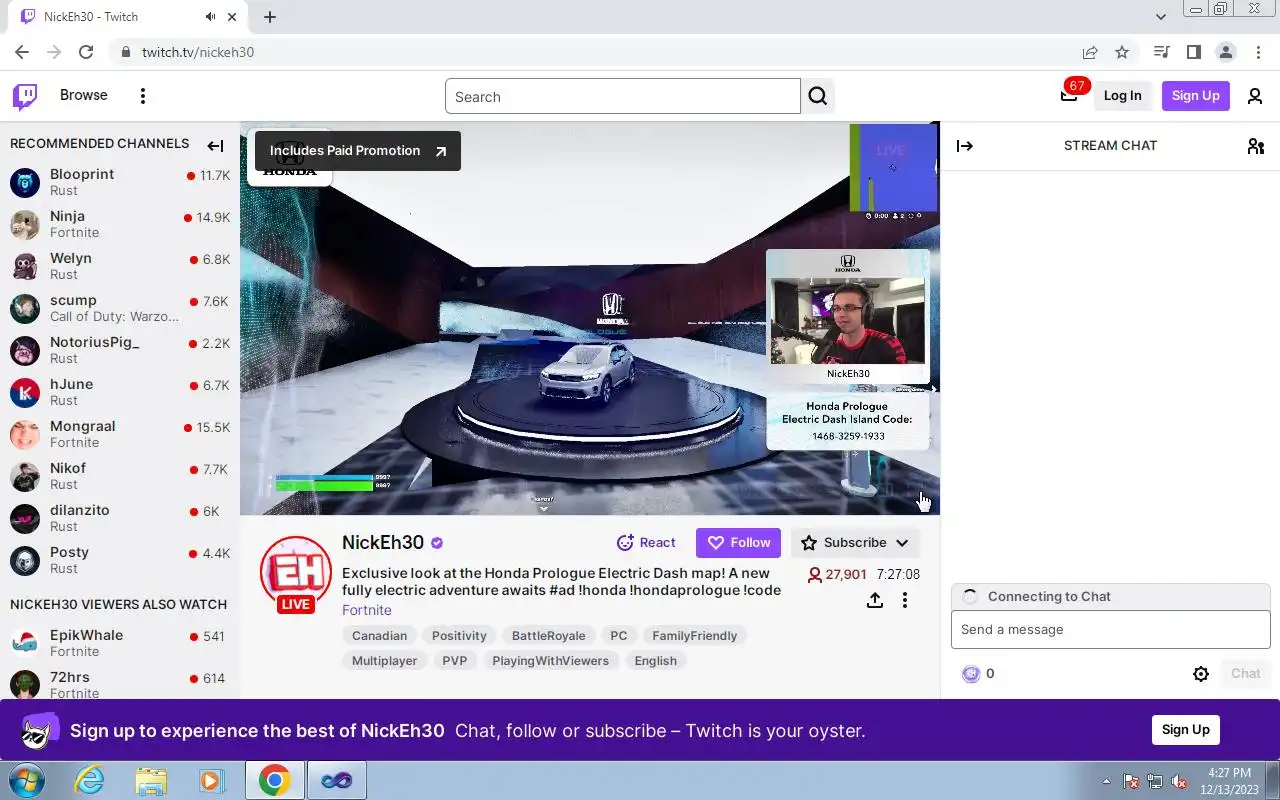
Task: Collapse the recommended channels sidebar
Action: pyautogui.click(x=215, y=146)
